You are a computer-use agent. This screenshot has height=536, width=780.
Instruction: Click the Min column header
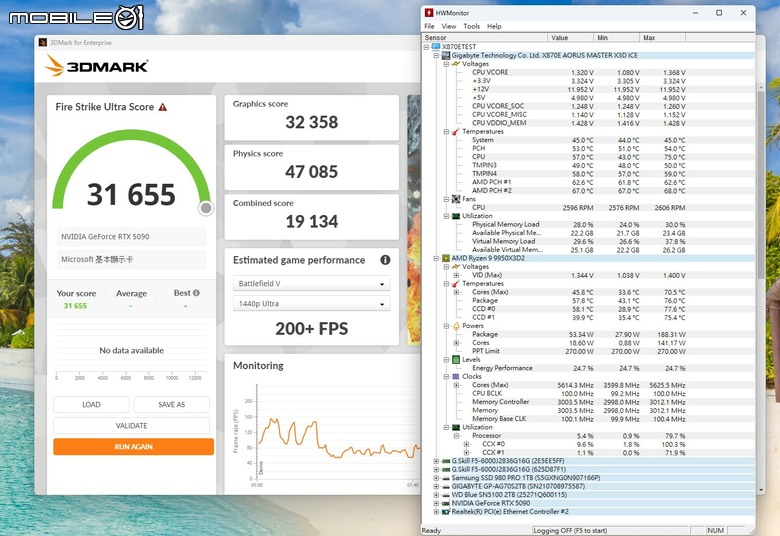point(617,37)
